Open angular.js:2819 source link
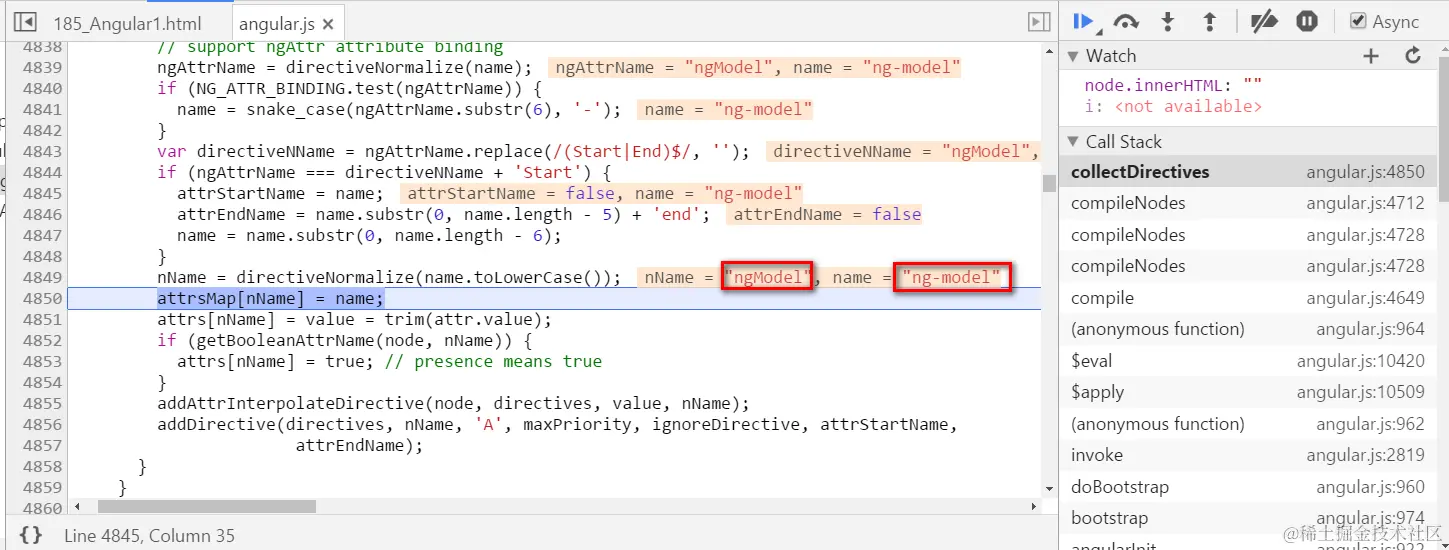The image size is (1449, 550). [x=1365, y=455]
